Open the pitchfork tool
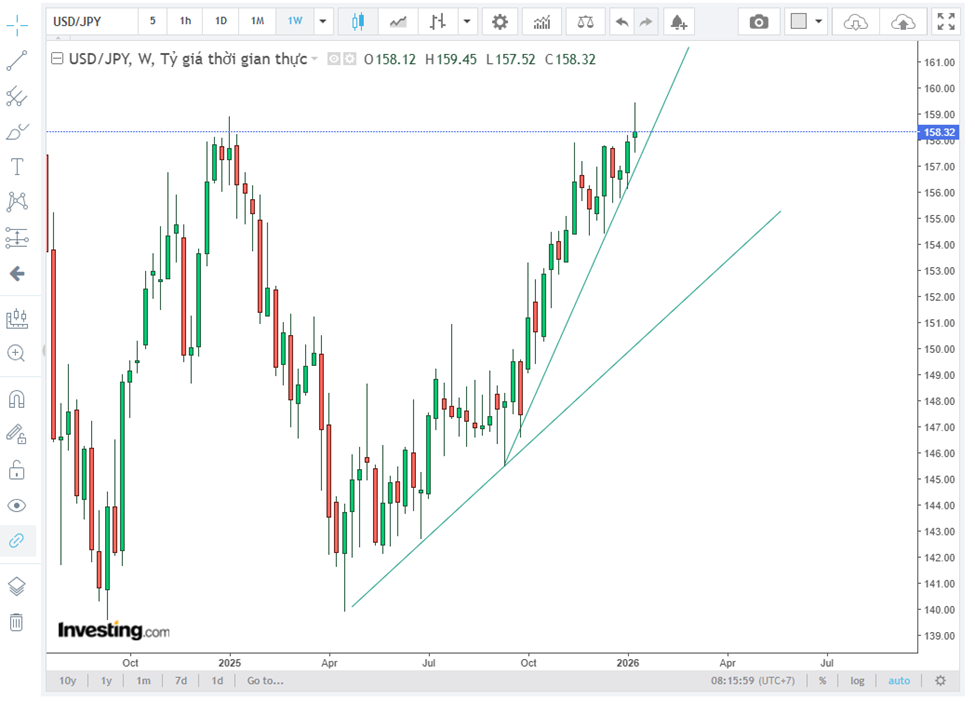Screen dimensions: 975x701 [x=17, y=96]
